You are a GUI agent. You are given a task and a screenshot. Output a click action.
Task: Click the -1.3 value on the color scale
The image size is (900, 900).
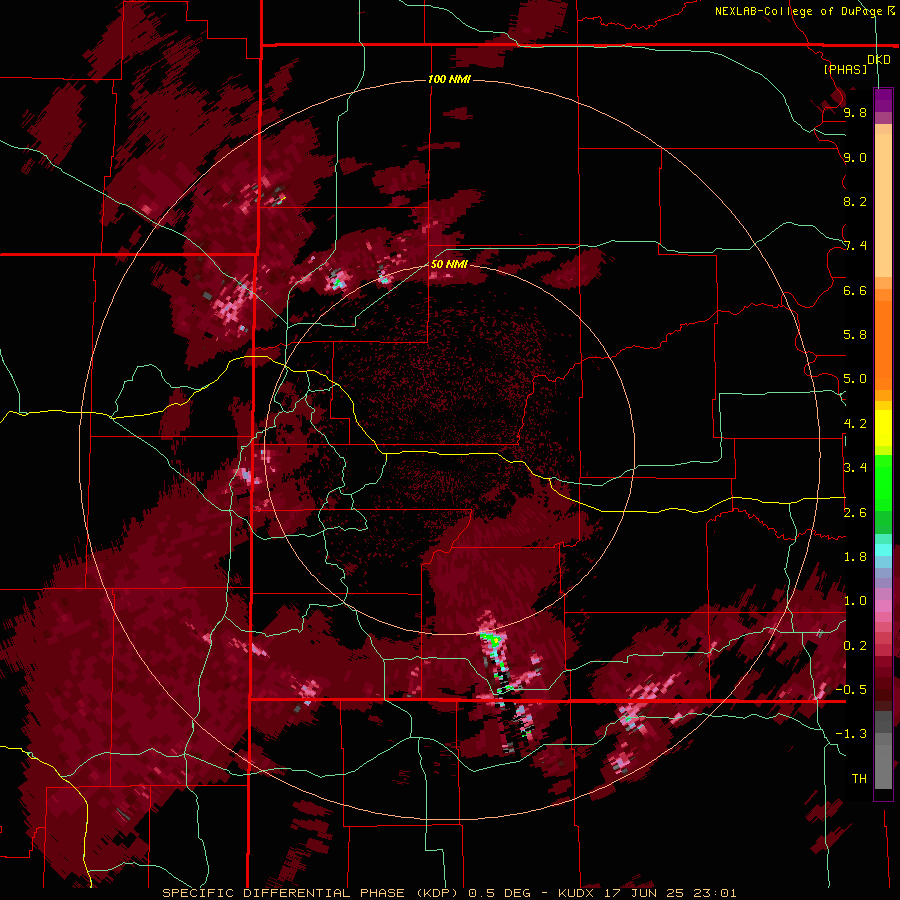point(851,734)
